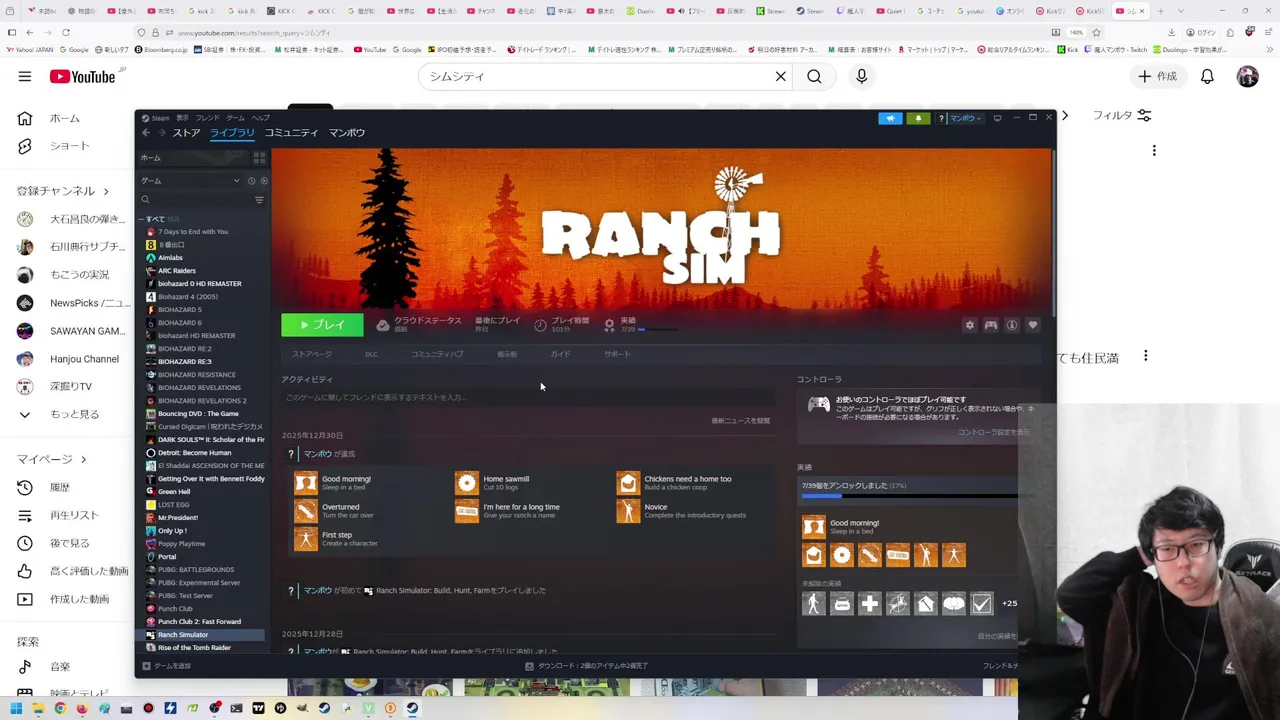Open the Good morning! achievement in activity

click(x=306, y=483)
